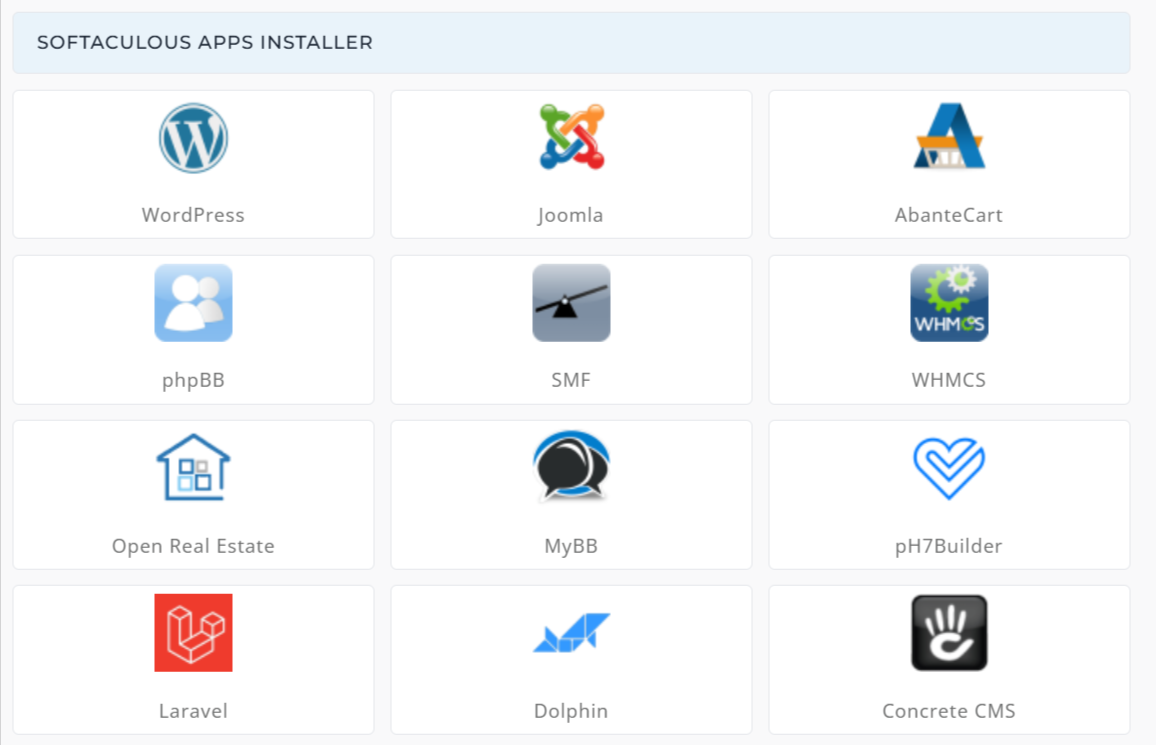
Task: Select the phpBB name link
Action: click(193, 380)
